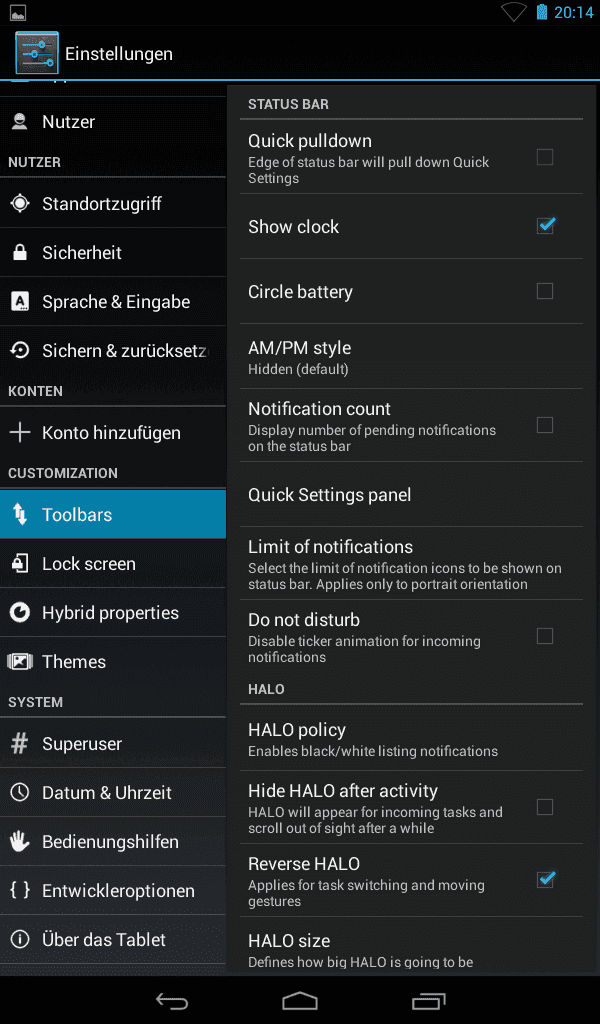The image size is (600, 1024).
Task: Enable the Quick pulldown checkbox
Action: tap(545, 157)
